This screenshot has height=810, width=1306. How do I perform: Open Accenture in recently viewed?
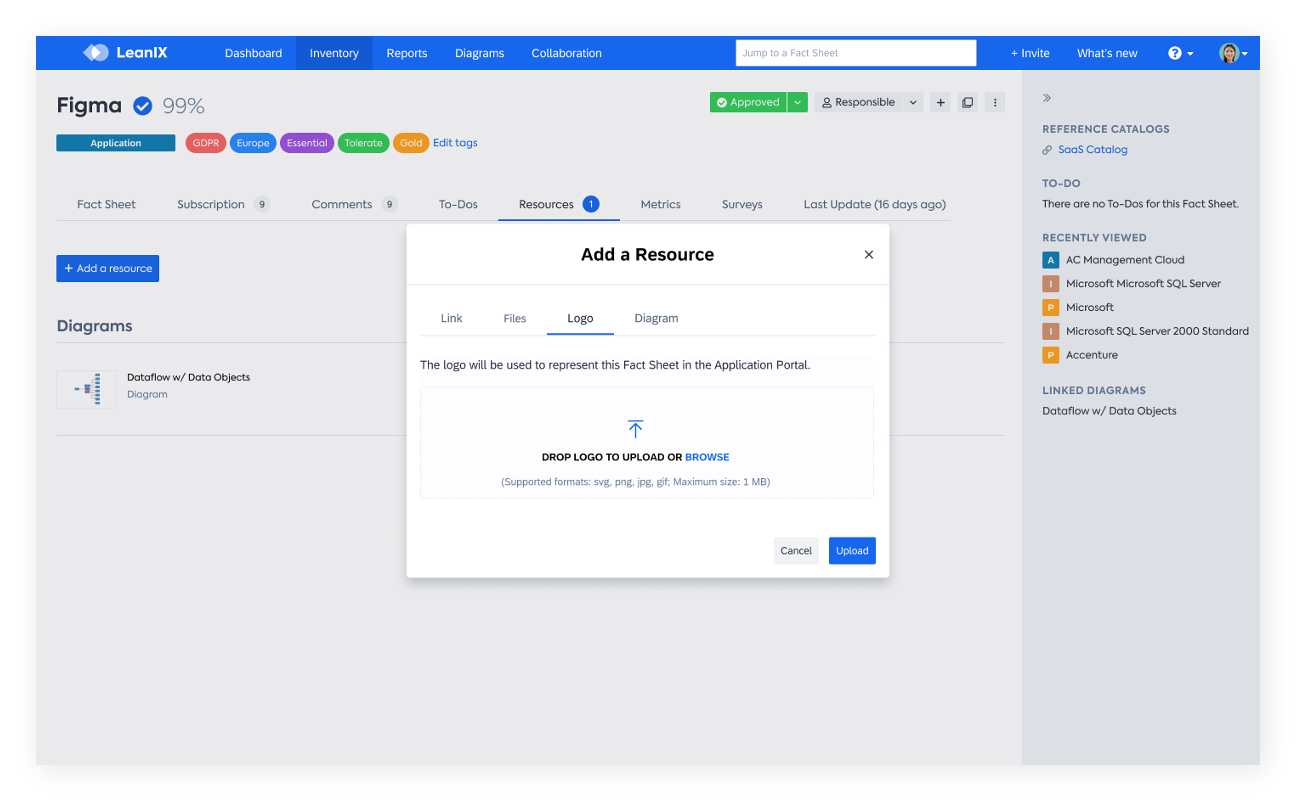[x=1092, y=355]
